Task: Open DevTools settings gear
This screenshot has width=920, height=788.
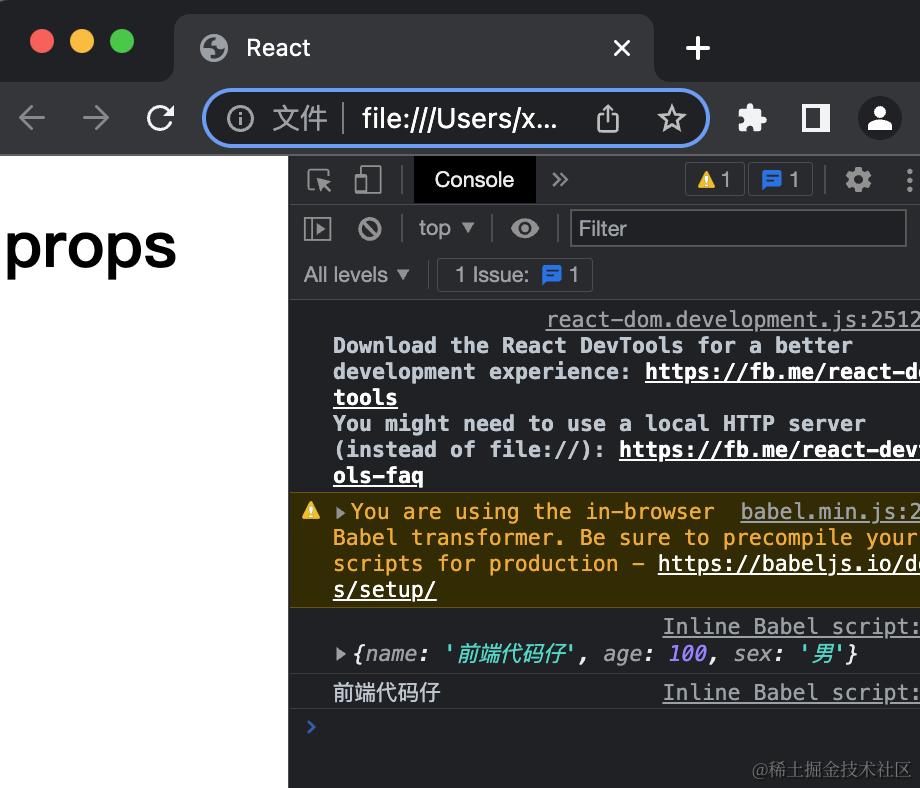Action: pos(858,180)
